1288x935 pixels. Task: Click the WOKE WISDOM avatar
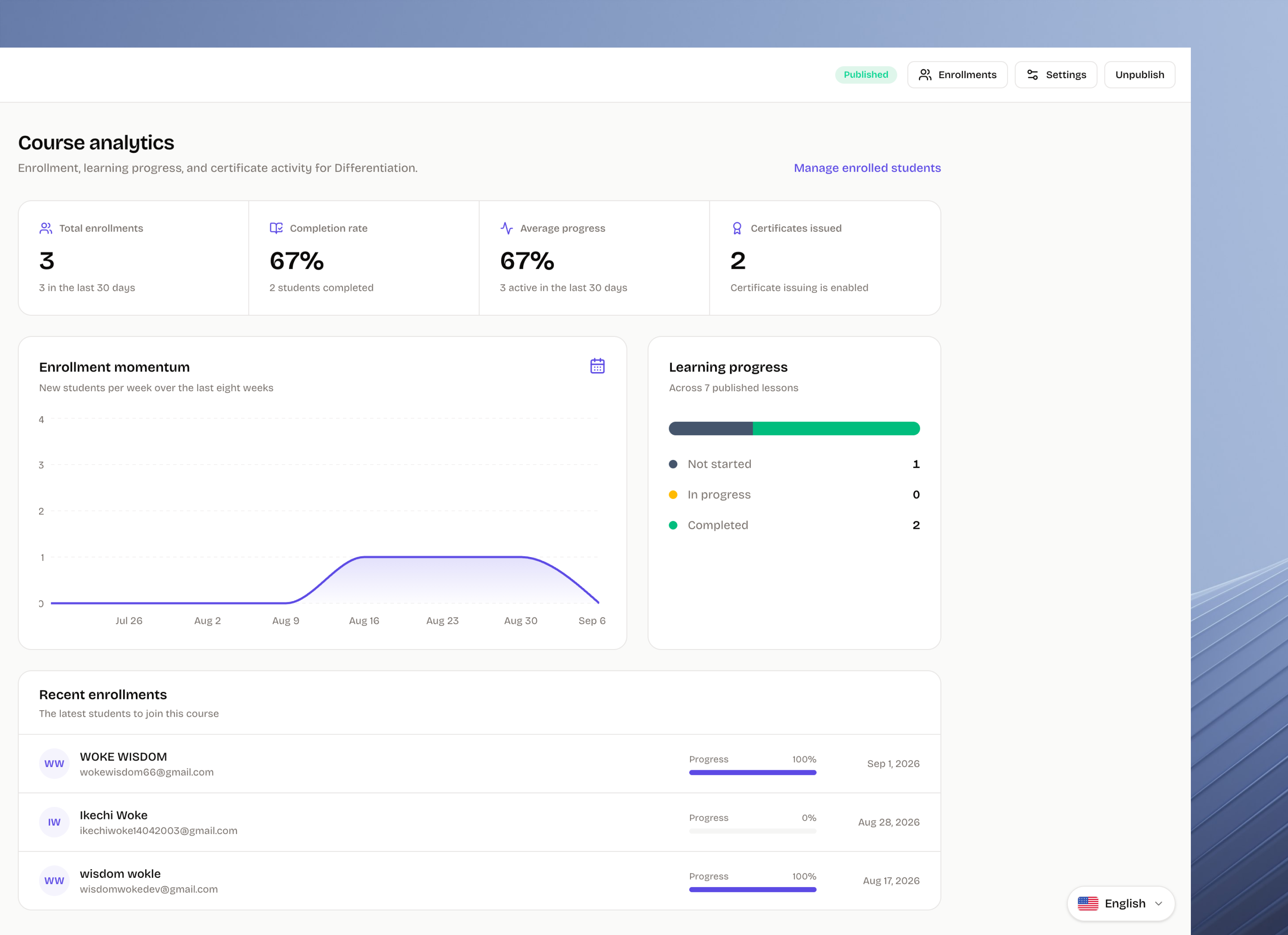point(55,764)
